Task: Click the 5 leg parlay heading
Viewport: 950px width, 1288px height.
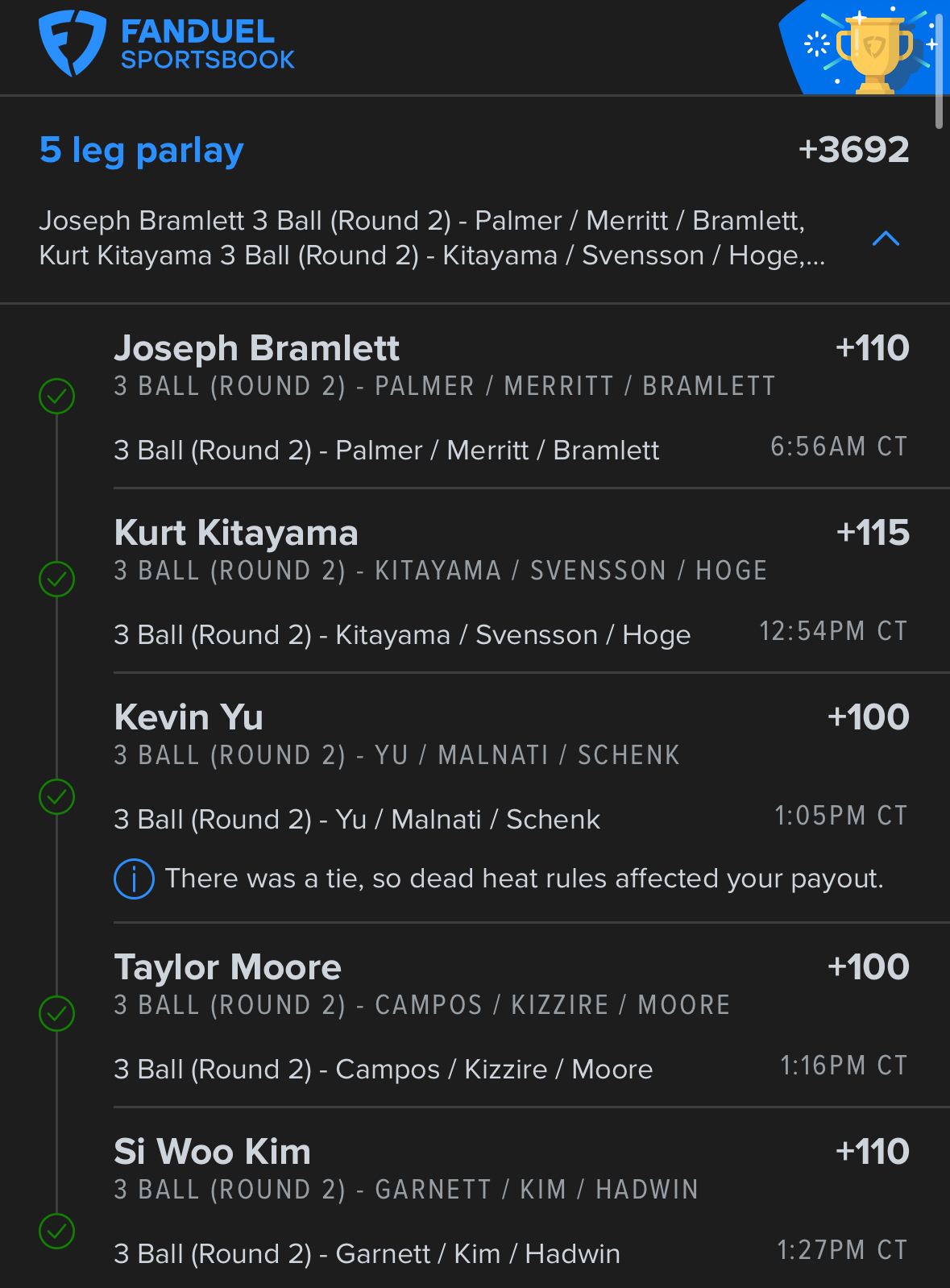Action: pyautogui.click(x=142, y=150)
